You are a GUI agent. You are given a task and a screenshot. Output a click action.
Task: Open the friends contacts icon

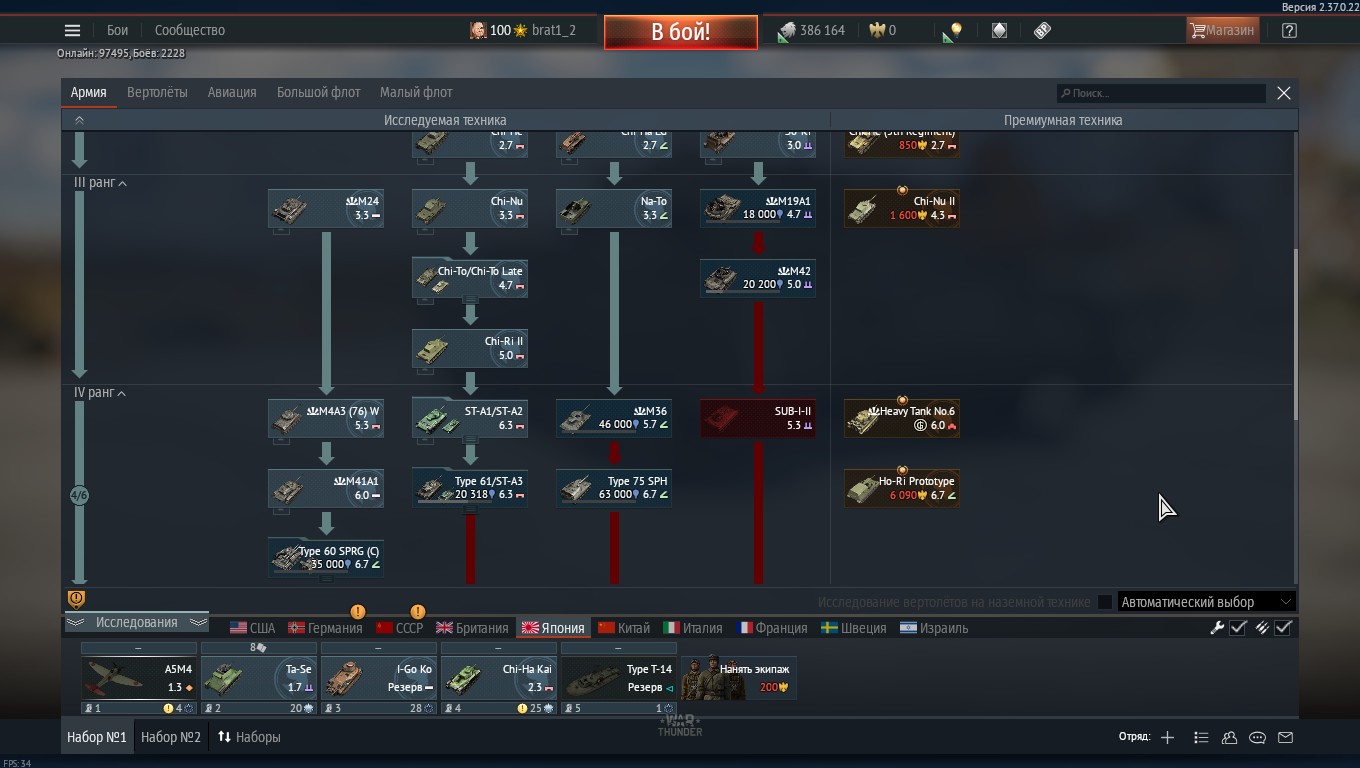tap(1229, 738)
